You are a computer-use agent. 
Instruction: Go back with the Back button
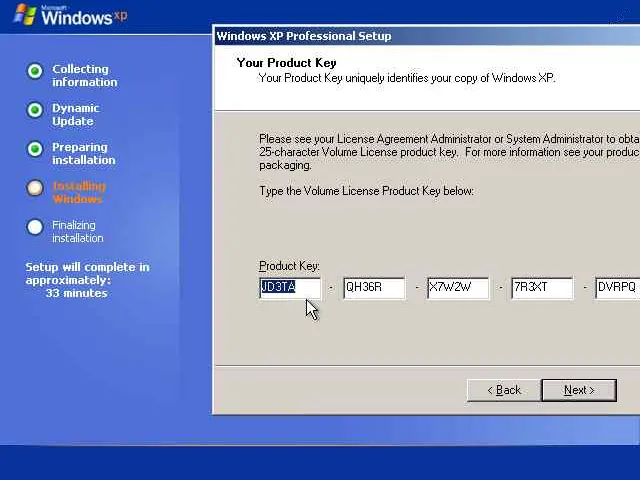[504, 390]
